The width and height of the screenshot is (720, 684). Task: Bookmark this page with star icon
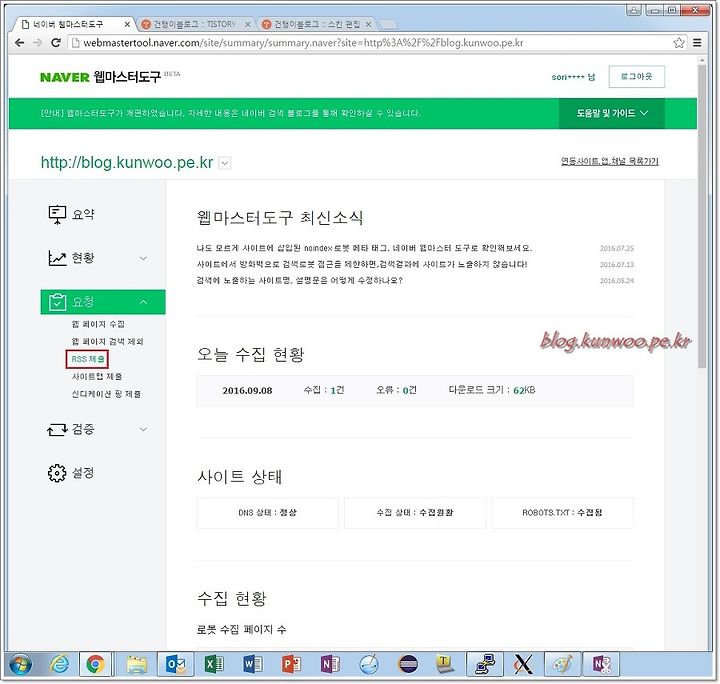tap(679, 43)
